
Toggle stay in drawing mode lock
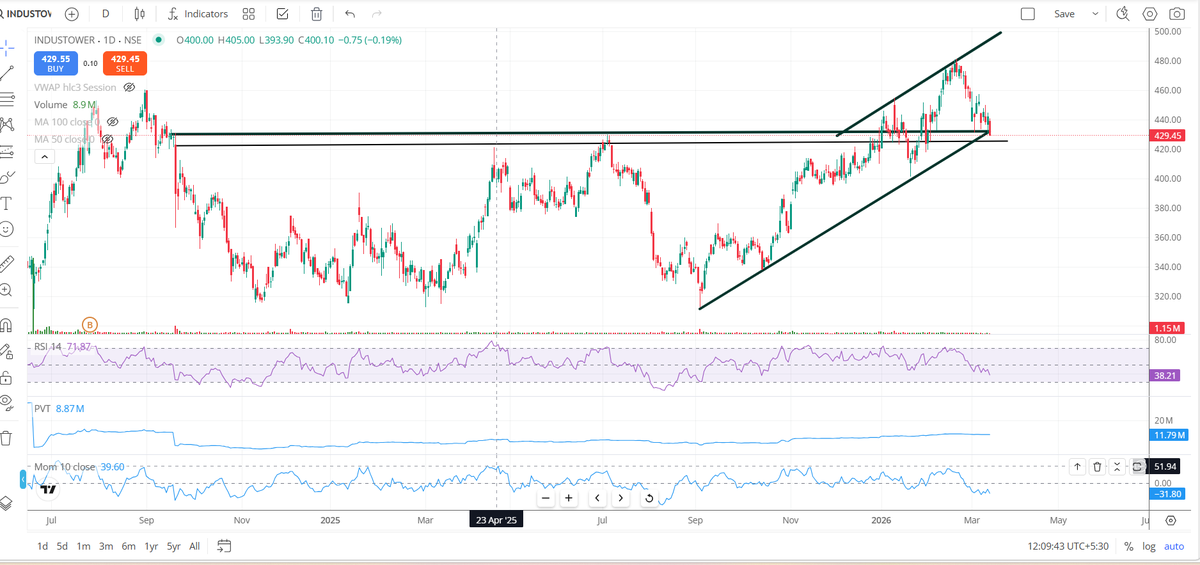tap(7, 351)
